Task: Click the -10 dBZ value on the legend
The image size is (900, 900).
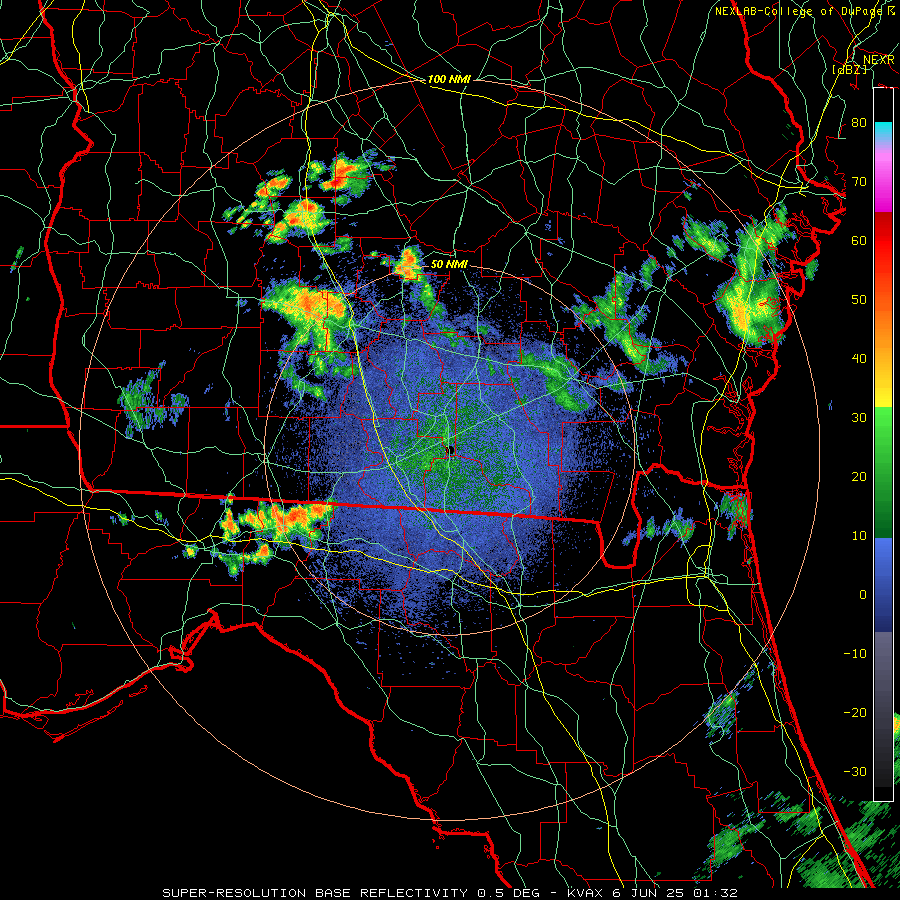Action: tap(855, 654)
